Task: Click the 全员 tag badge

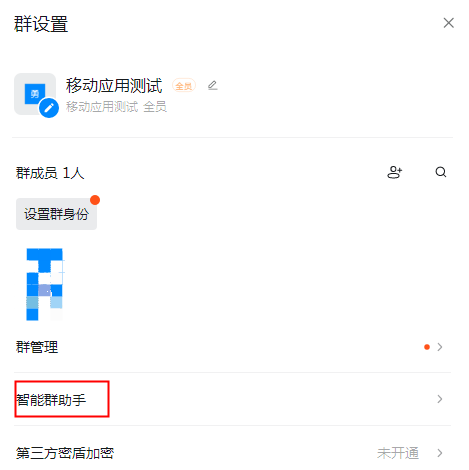Action: pyautogui.click(x=184, y=86)
